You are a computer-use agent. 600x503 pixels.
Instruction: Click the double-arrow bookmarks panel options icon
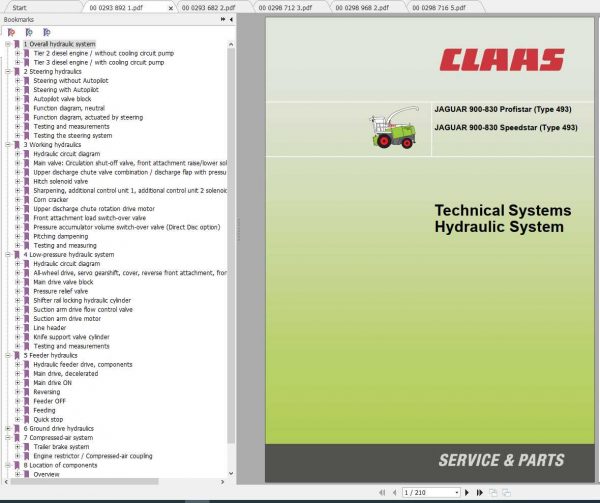(x=223, y=19)
